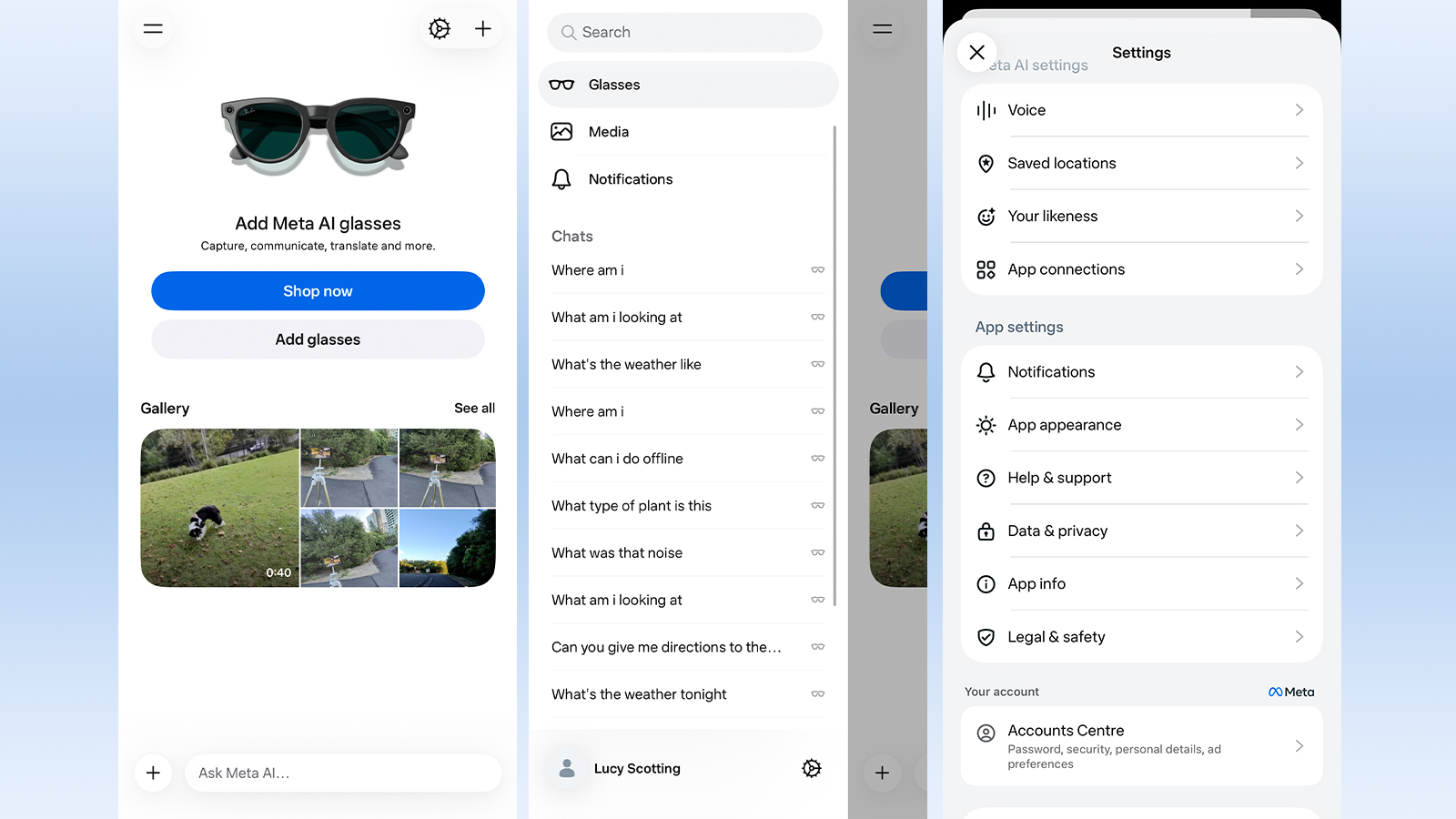The image size is (1456, 819).
Task: Expand the App appearance chevron
Action: [1299, 425]
